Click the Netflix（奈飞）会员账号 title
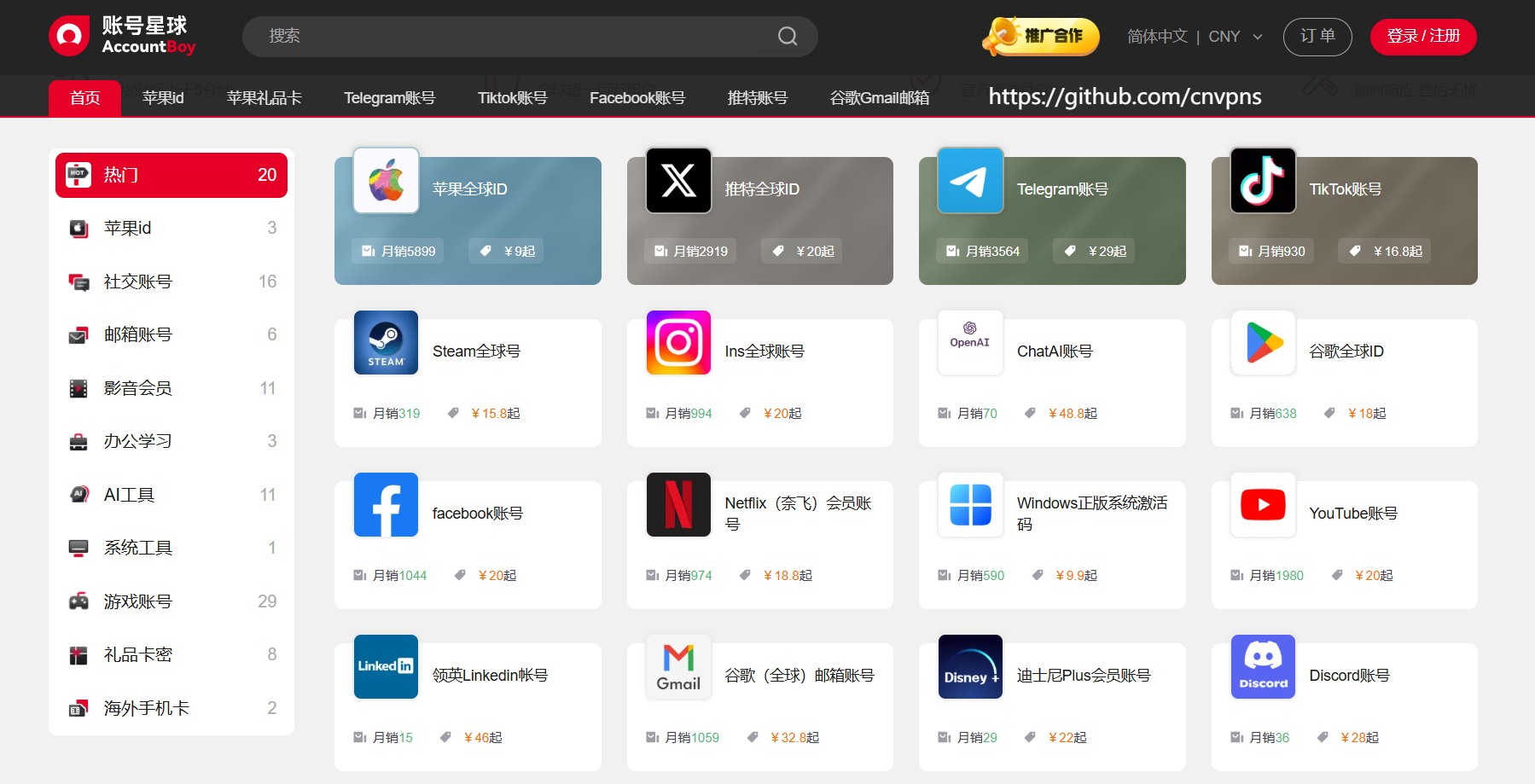The width and height of the screenshot is (1535, 784). click(799, 514)
